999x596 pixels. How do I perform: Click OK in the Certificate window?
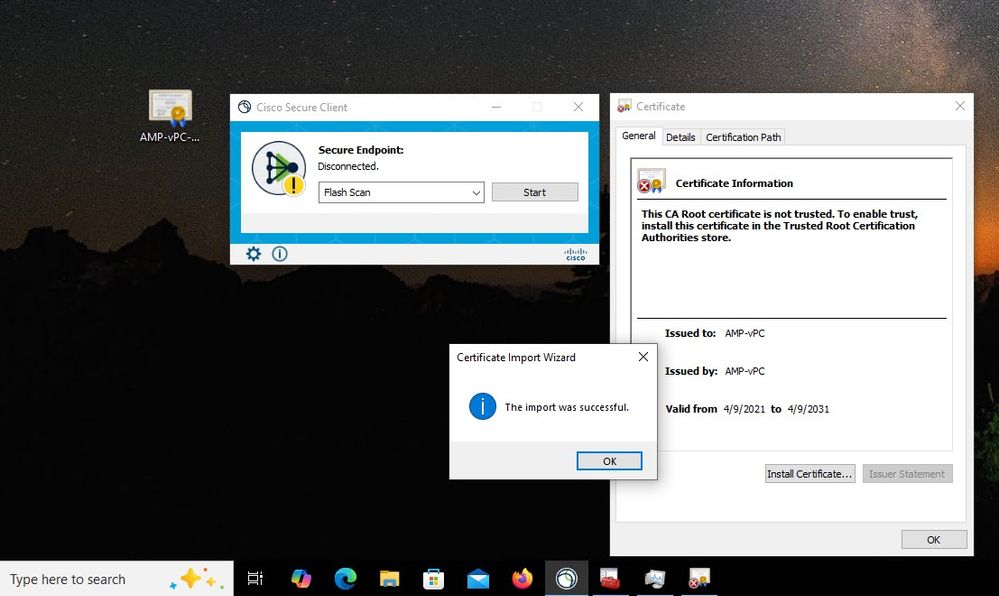point(933,539)
